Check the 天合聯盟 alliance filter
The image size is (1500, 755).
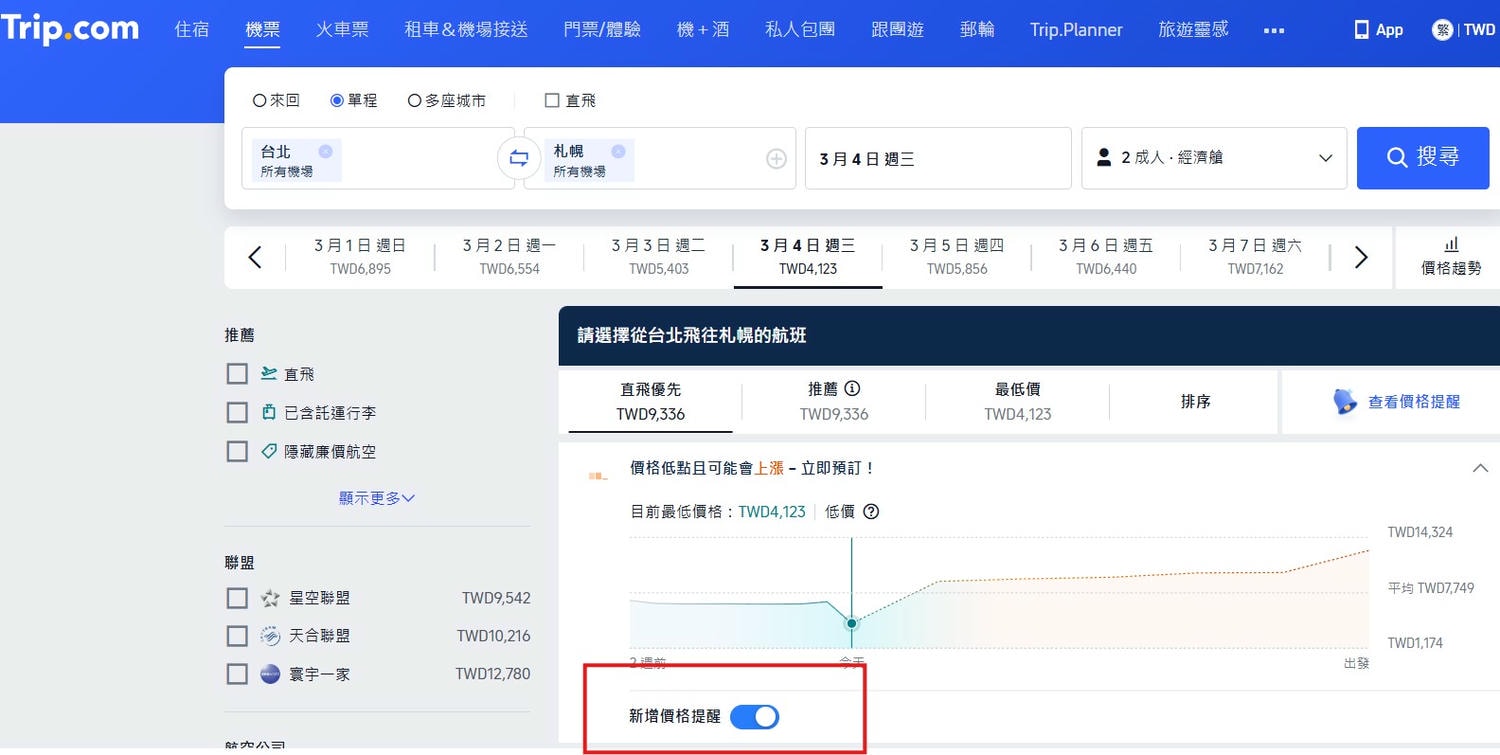tap(237, 636)
